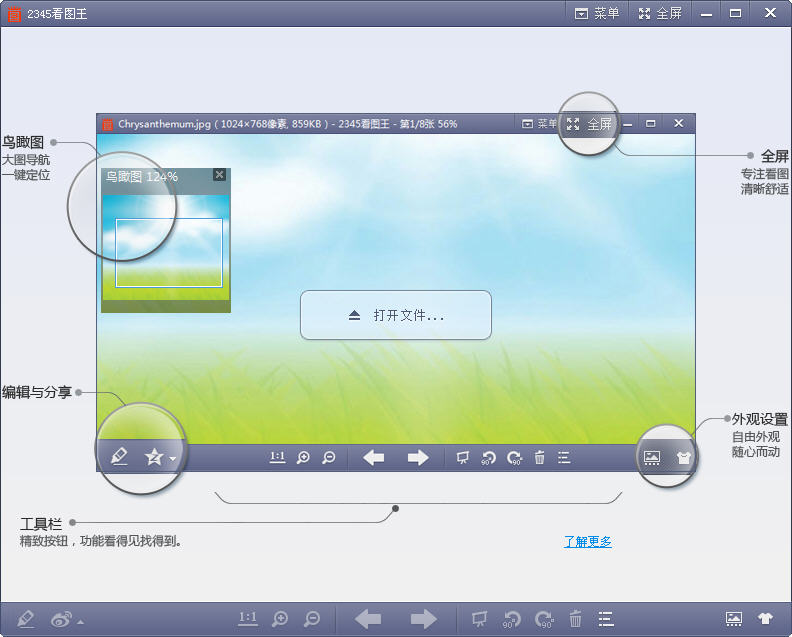Click the 2345看图王 app logo icon
The height and width of the screenshot is (637, 792).
pos(14,14)
